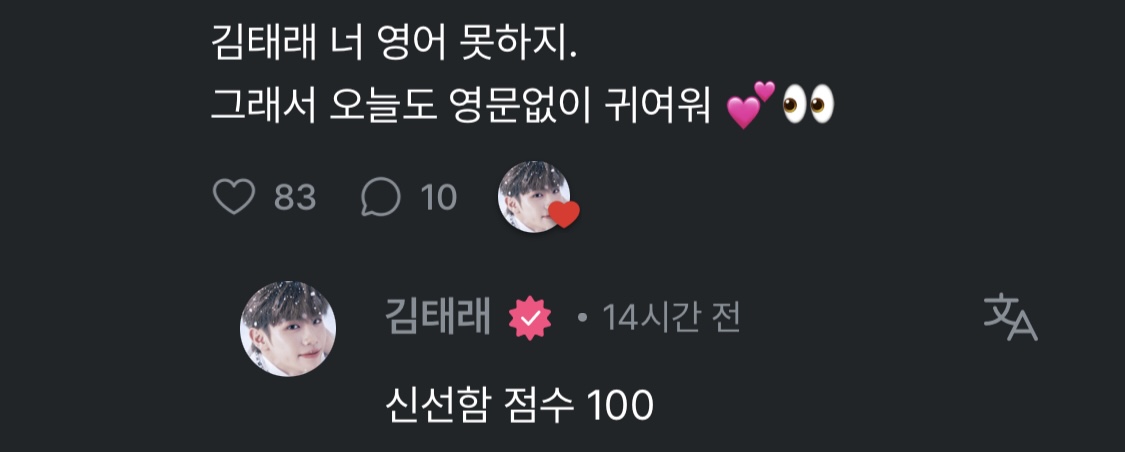Click the name 김태래 in the post's first line
1125x452 pixels.
pos(263,44)
